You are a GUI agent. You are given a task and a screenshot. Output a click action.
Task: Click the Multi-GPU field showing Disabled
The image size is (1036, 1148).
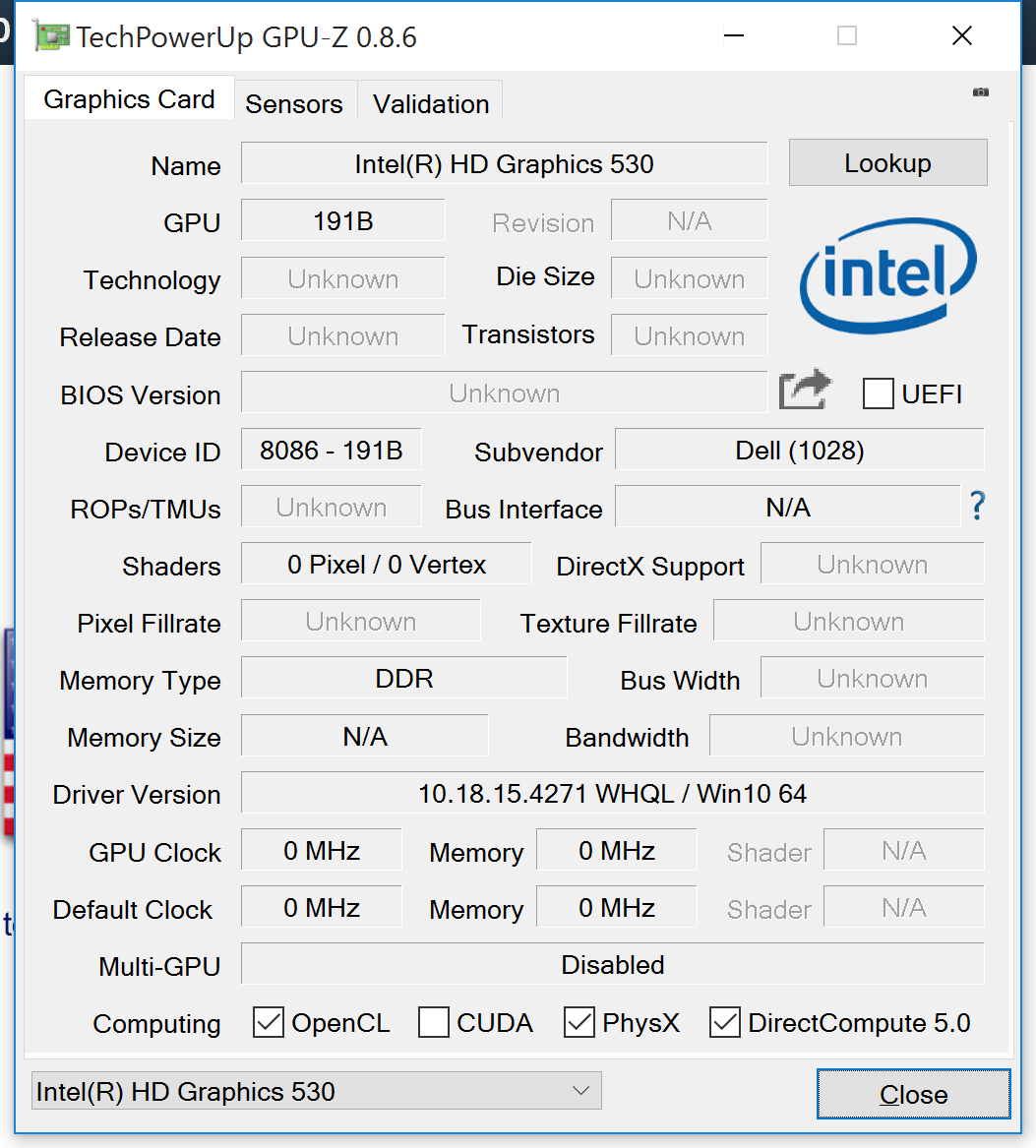point(612,964)
